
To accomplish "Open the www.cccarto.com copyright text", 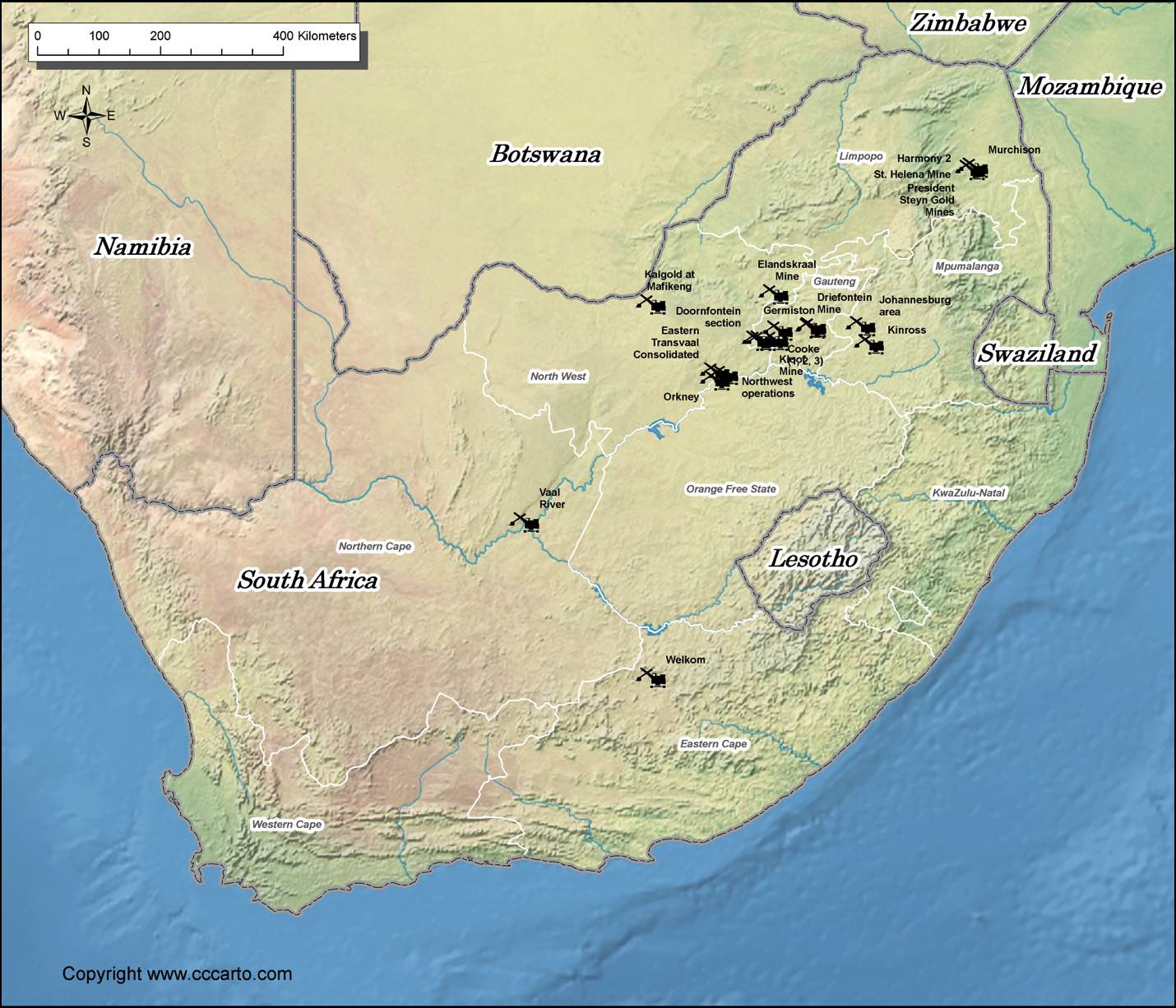I will [x=177, y=974].
